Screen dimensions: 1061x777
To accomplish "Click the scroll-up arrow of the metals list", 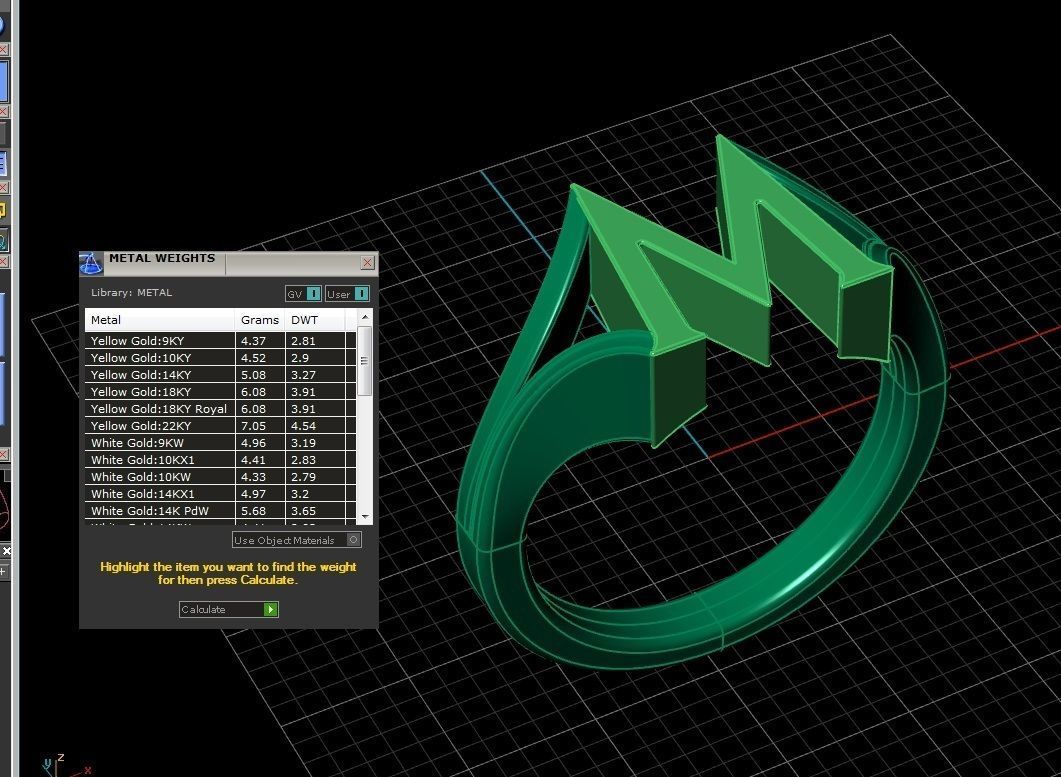I will coord(365,318).
